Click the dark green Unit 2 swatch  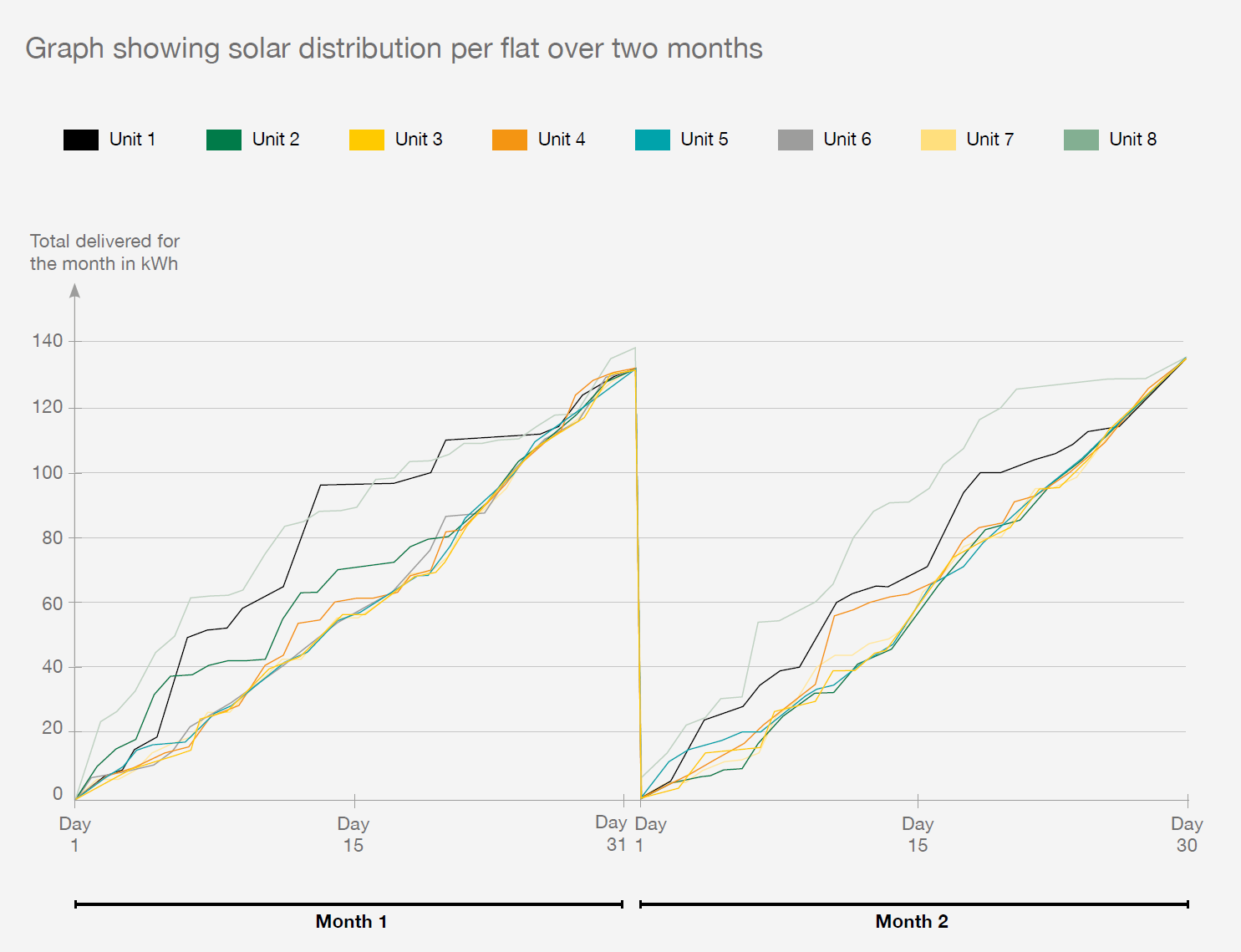pyautogui.click(x=223, y=140)
